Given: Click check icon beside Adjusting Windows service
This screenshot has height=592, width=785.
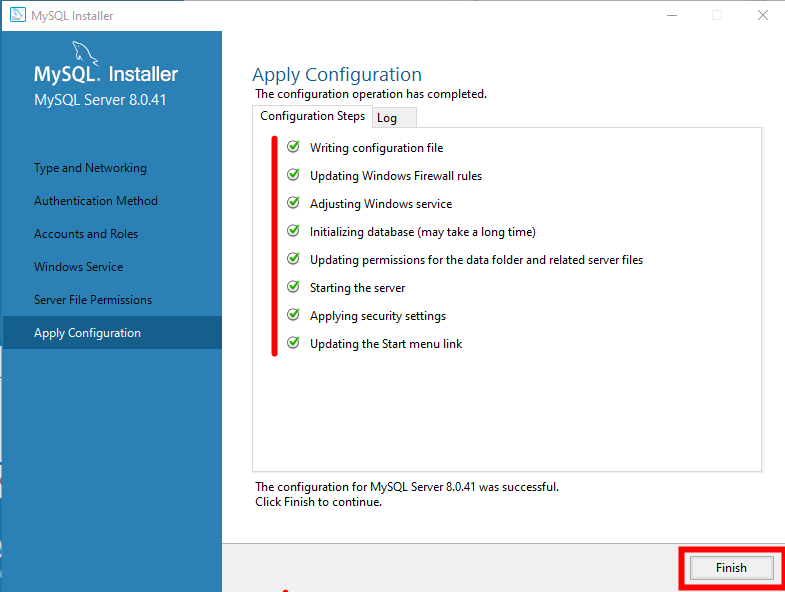Looking at the screenshot, I should 293,203.
